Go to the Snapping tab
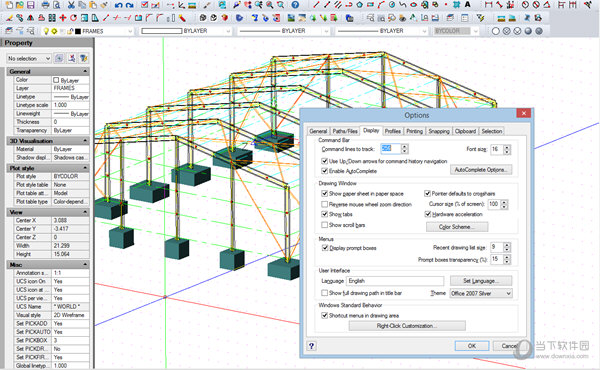 click(x=439, y=131)
